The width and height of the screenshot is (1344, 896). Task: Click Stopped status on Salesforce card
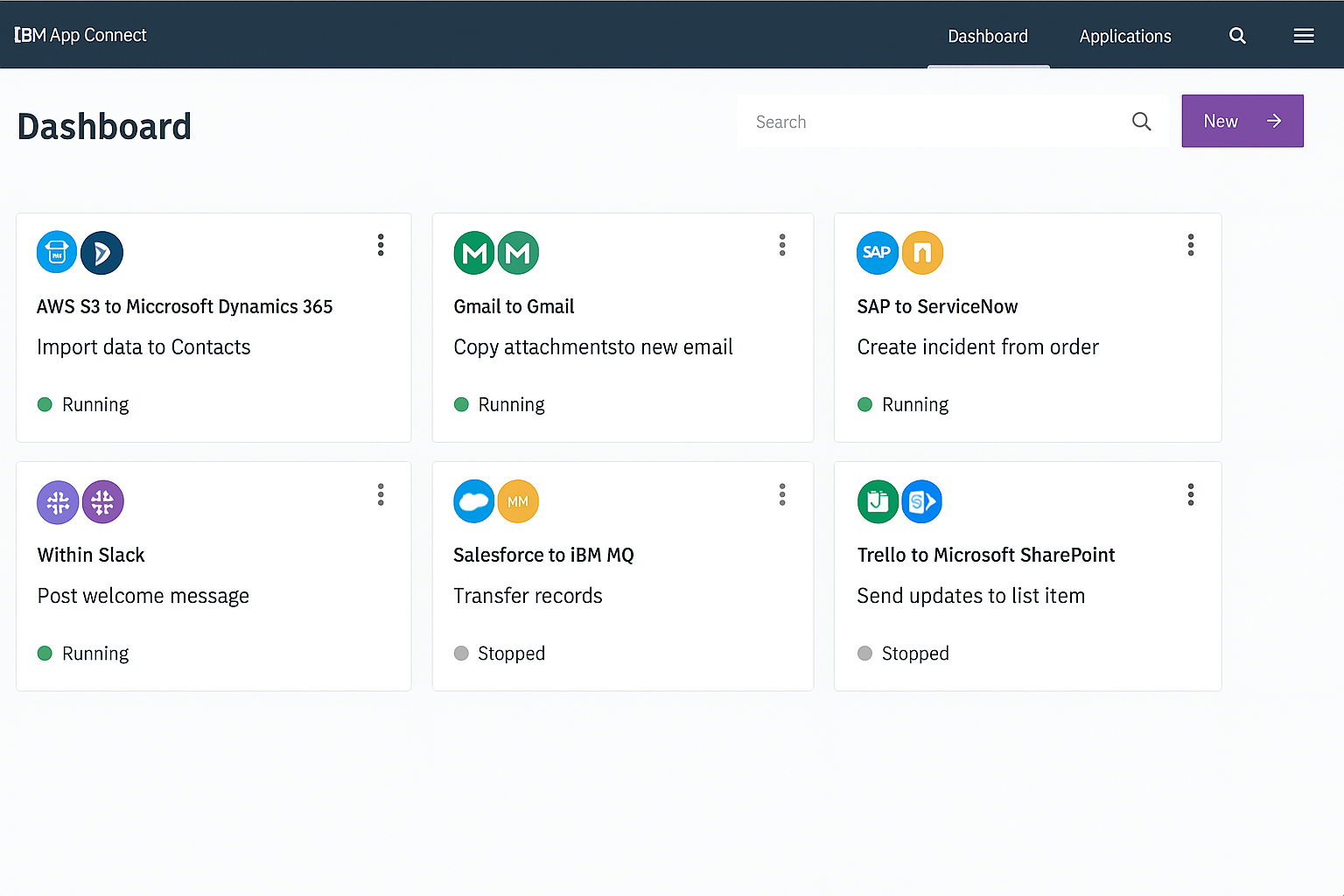[500, 654]
